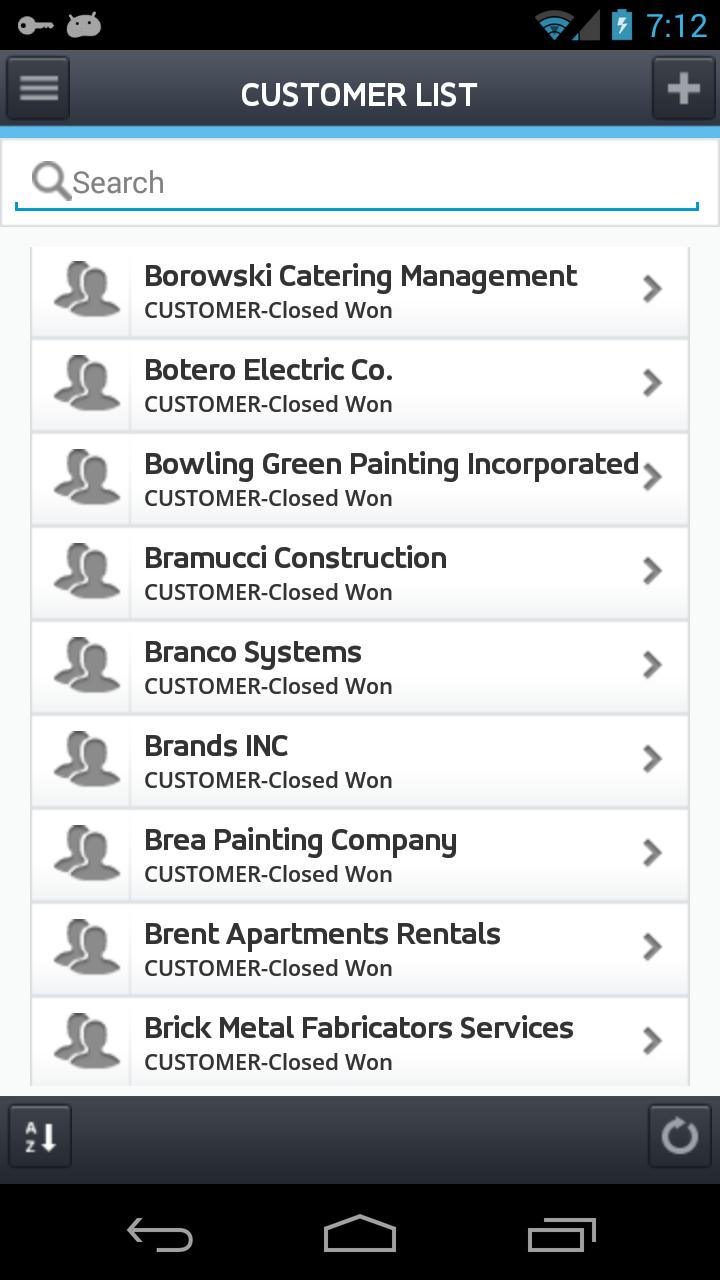
Task: Select Bowling Green Painting Incorporated entry
Action: click(390, 478)
